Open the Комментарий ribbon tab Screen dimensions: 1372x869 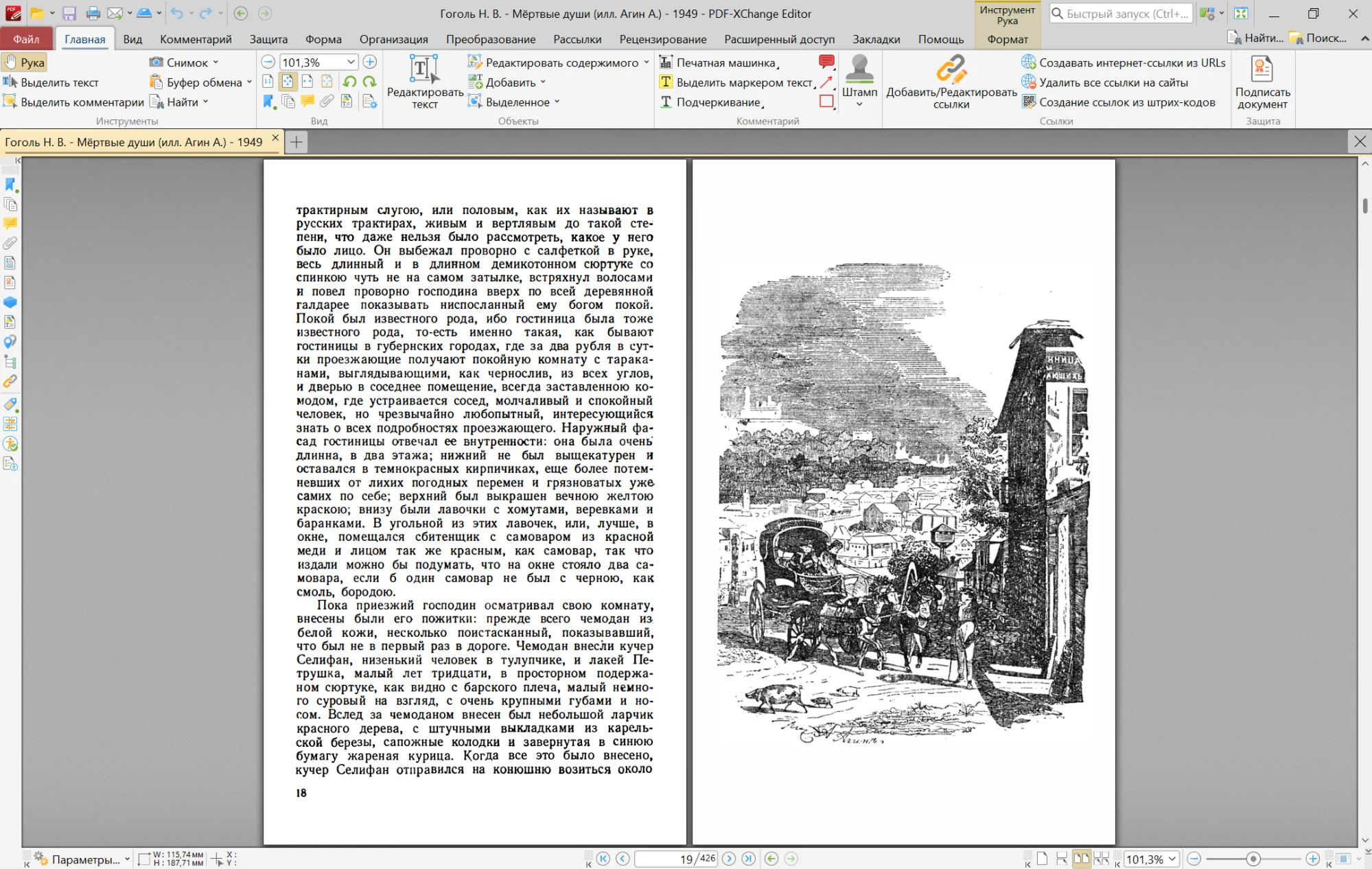click(x=196, y=39)
